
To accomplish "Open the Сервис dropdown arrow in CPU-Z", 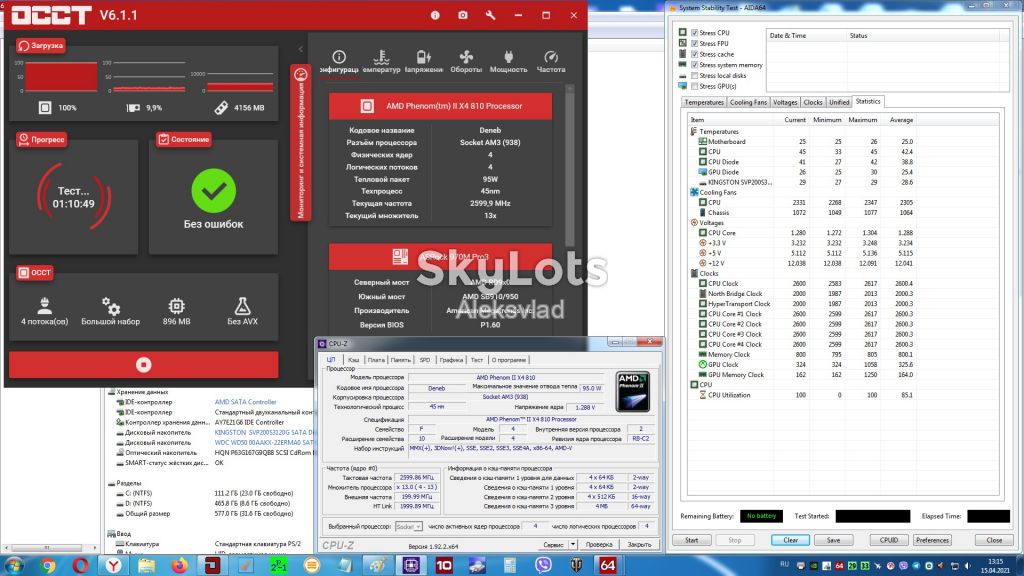I will pos(573,544).
